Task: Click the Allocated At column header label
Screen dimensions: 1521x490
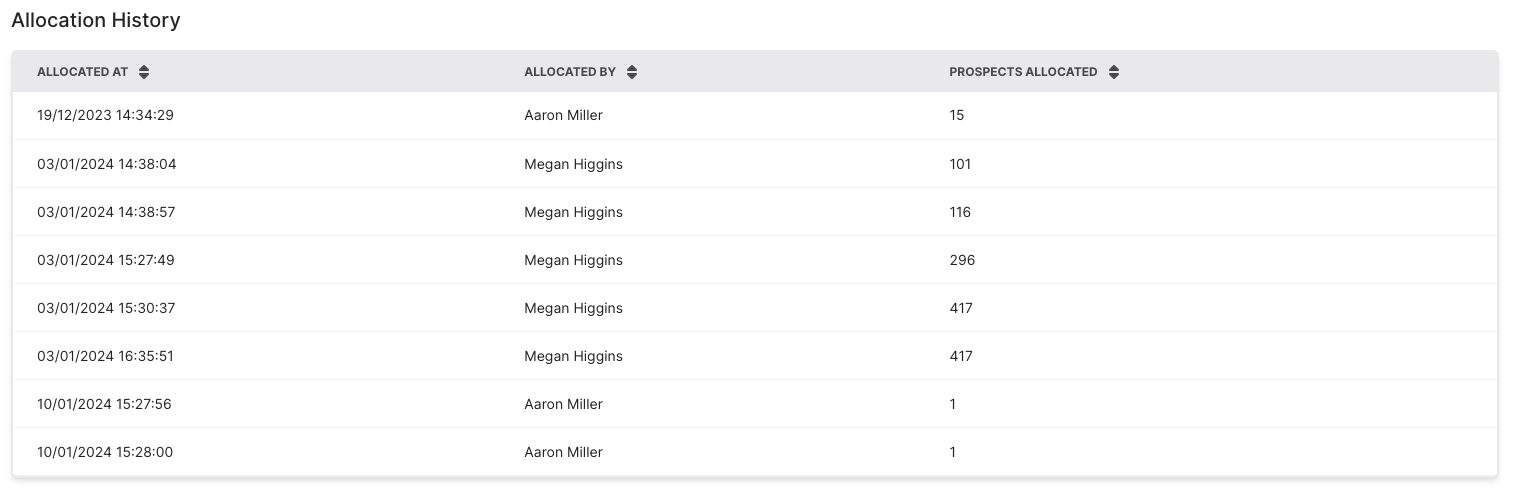Action: pos(82,72)
